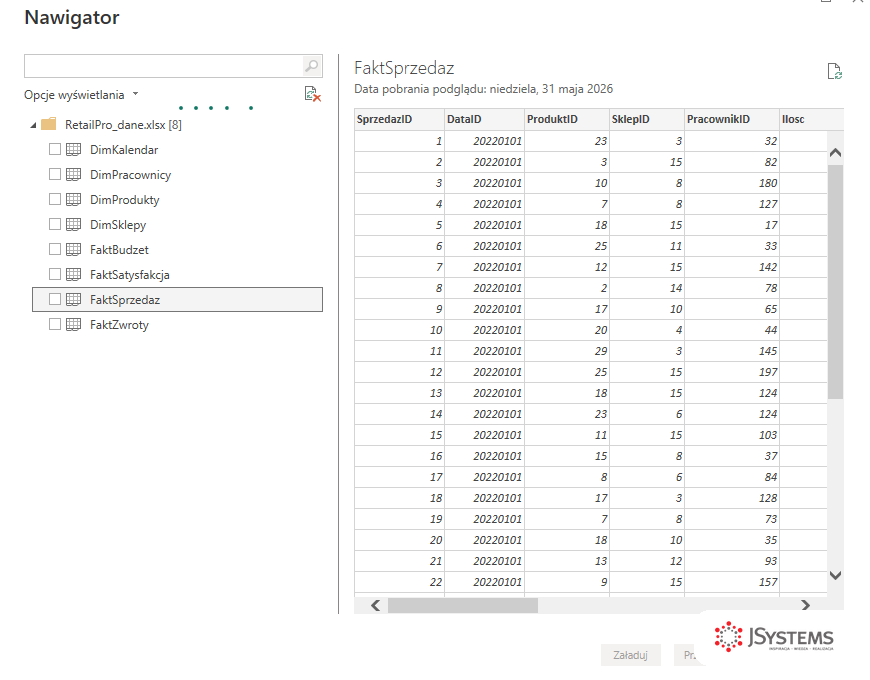Click the FaktSprzedaz preview title
Viewport: 870px width, 680px height.
coord(404,68)
